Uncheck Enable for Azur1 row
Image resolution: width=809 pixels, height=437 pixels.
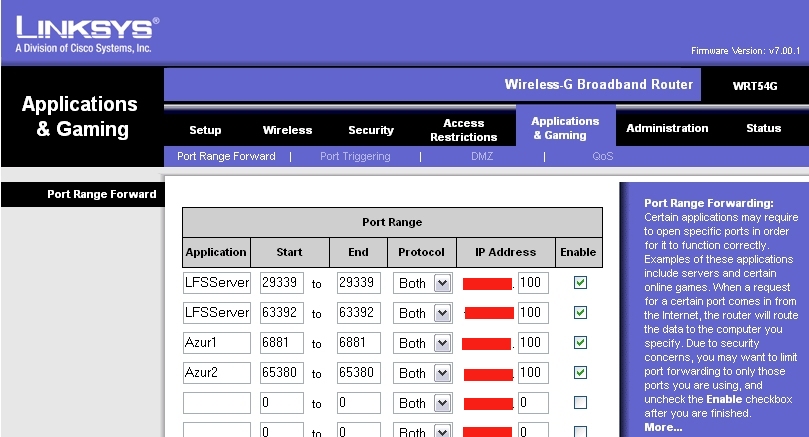(x=580, y=342)
